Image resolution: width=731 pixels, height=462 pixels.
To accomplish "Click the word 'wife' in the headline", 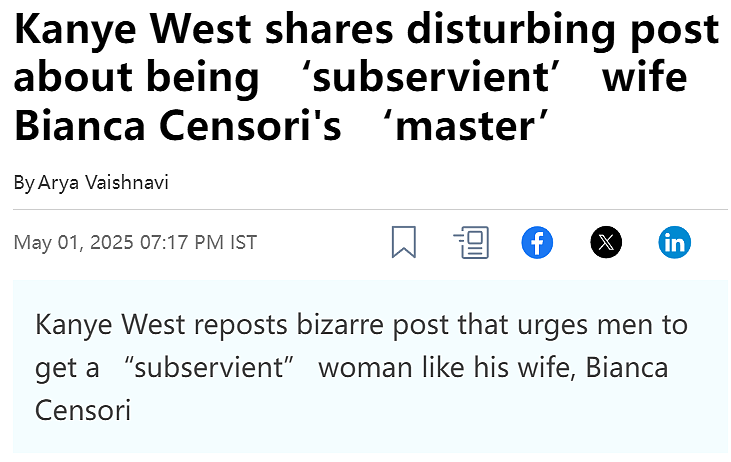I will point(644,77).
